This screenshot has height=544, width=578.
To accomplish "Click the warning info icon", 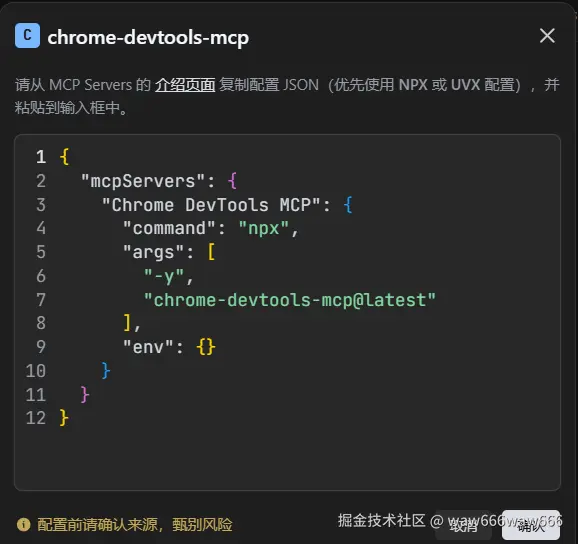I will [23, 524].
